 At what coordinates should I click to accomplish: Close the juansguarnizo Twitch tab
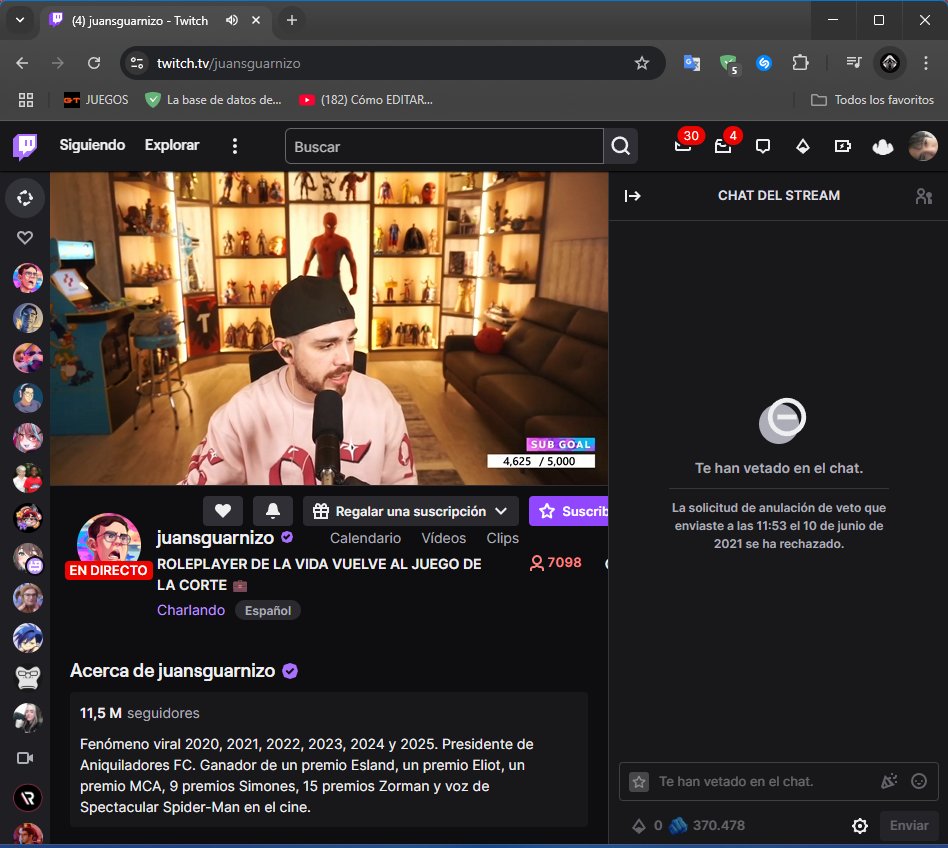coord(256,21)
